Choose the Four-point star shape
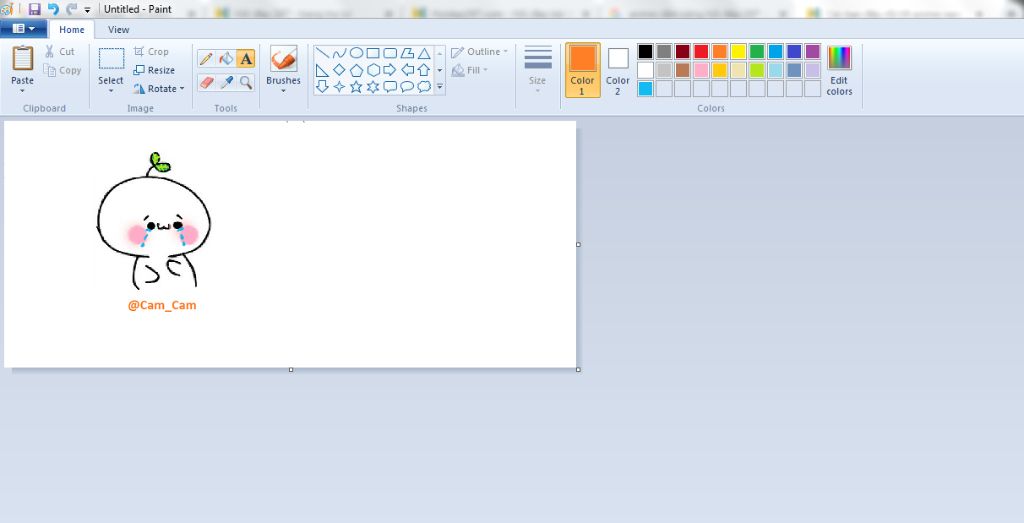 click(x=339, y=86)
